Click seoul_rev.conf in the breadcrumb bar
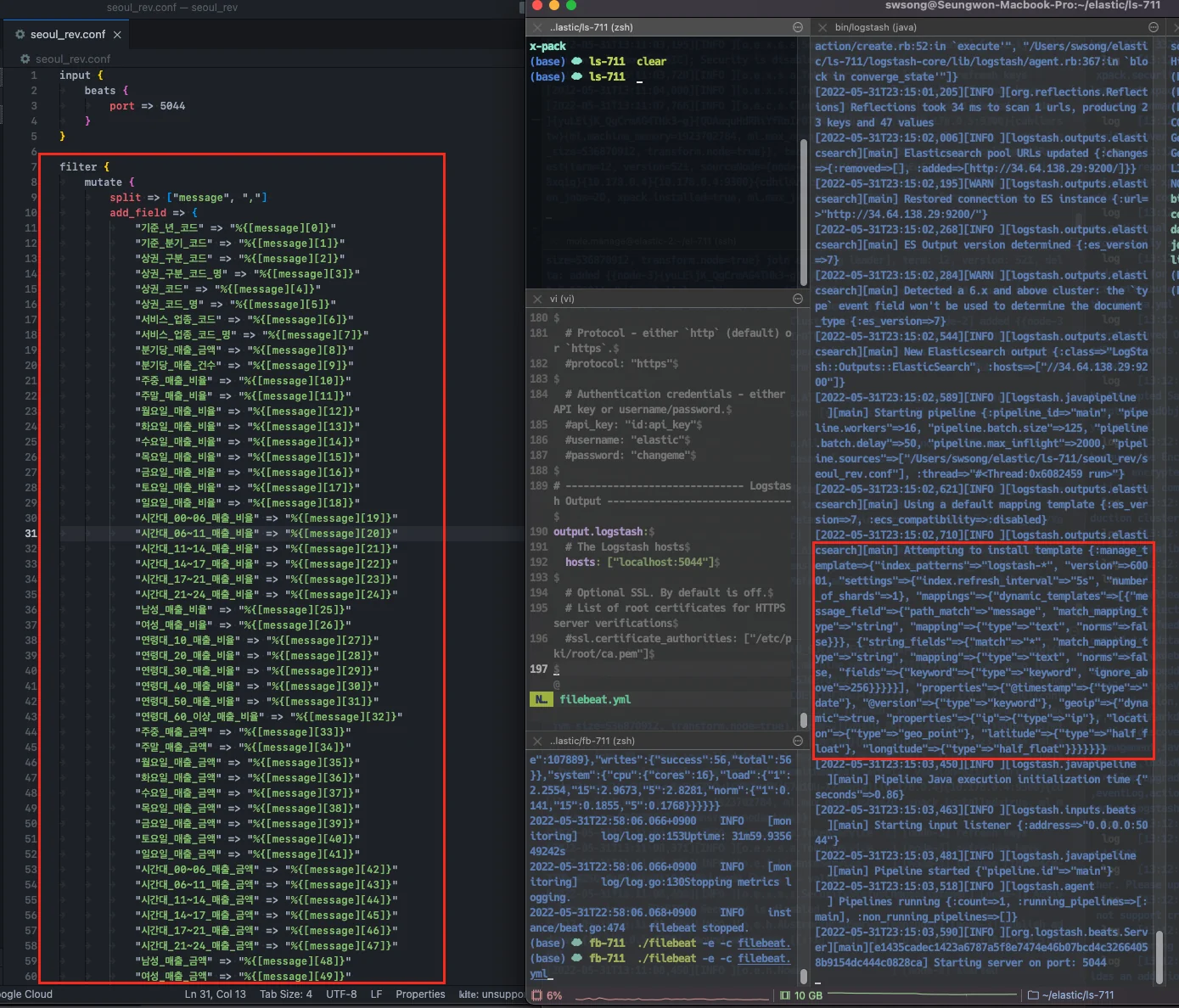Screen dimensions: 1179x1008 (72, 59)
